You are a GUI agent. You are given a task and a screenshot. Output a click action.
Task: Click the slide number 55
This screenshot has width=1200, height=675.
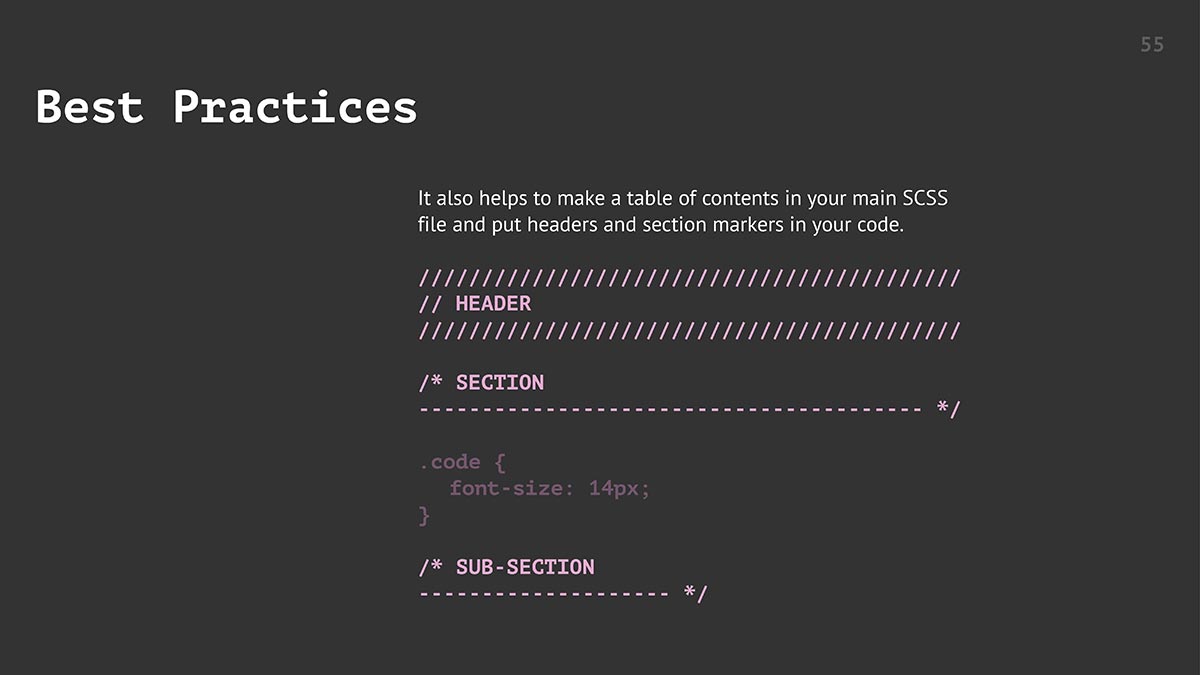click(x=1152, y=45)
